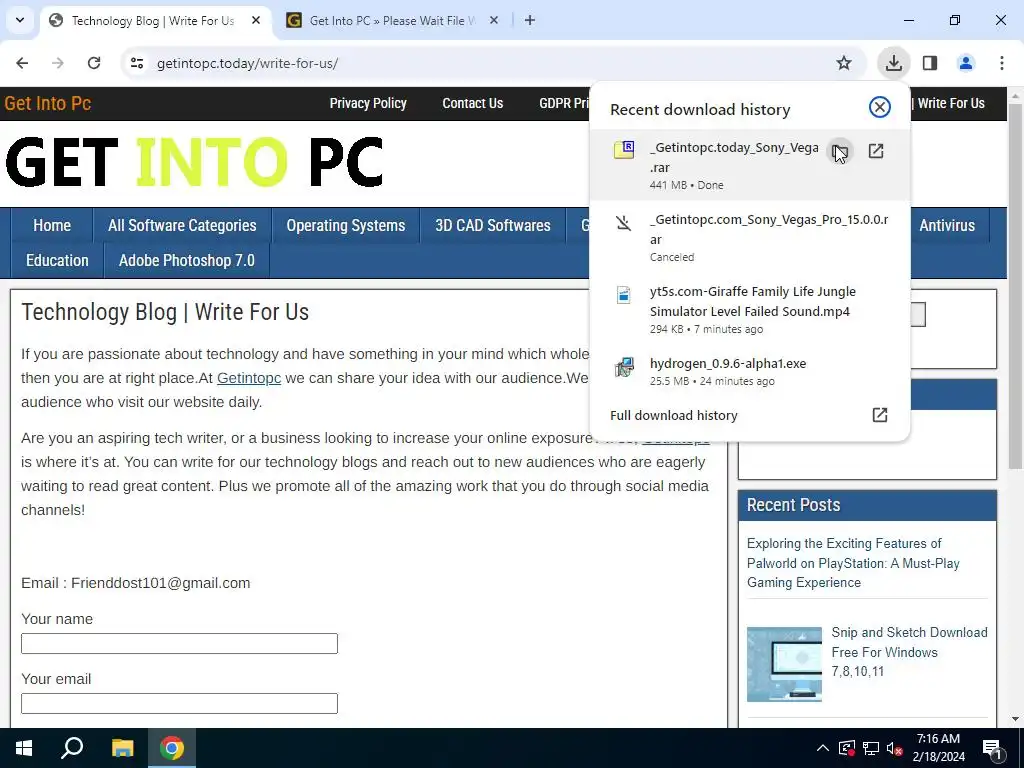This screenshot has height=768, width=1024.
Task: Open the Windows Start menu
Action: [x=24, y=748]
